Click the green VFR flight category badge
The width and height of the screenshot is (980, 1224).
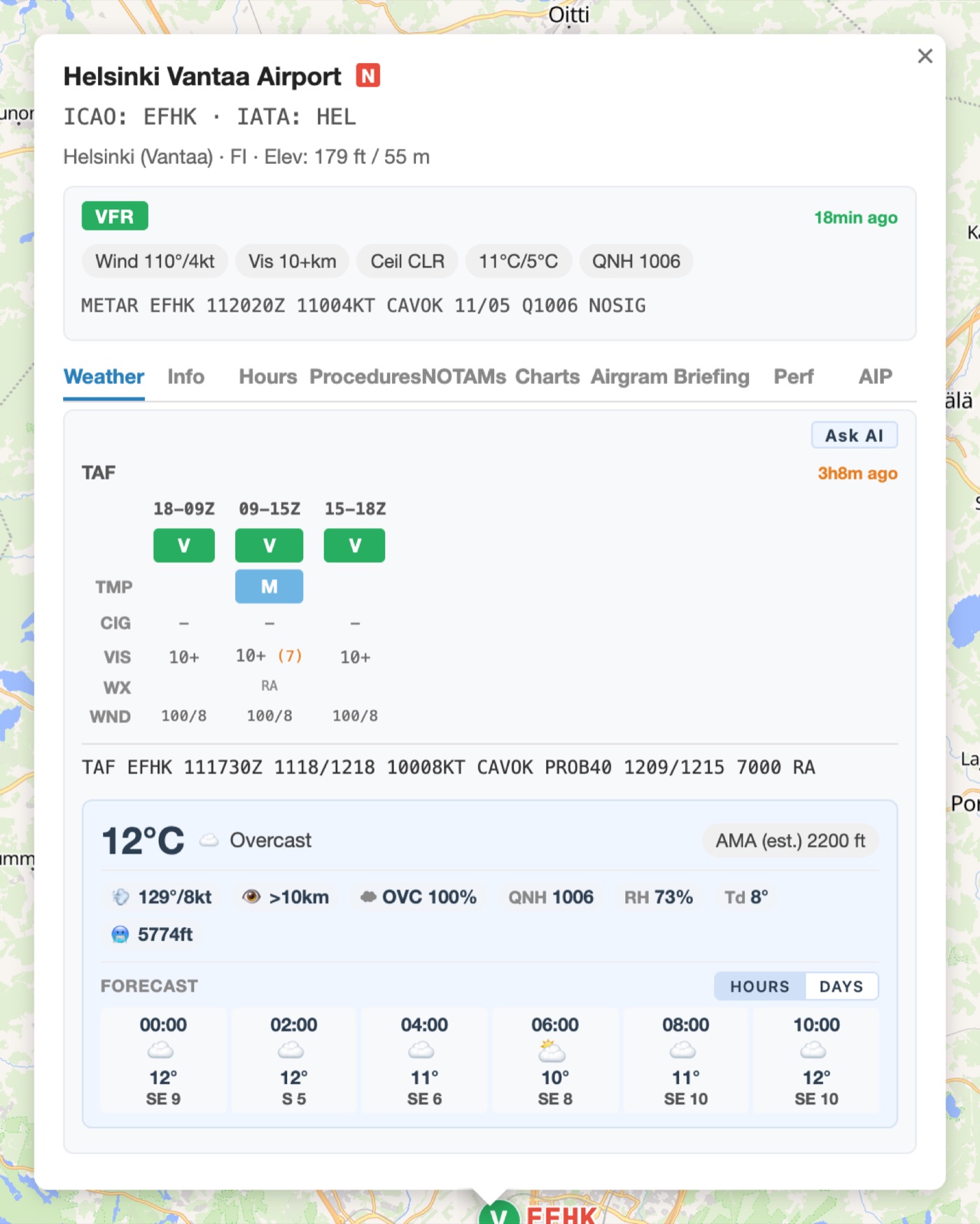(115, 216)
